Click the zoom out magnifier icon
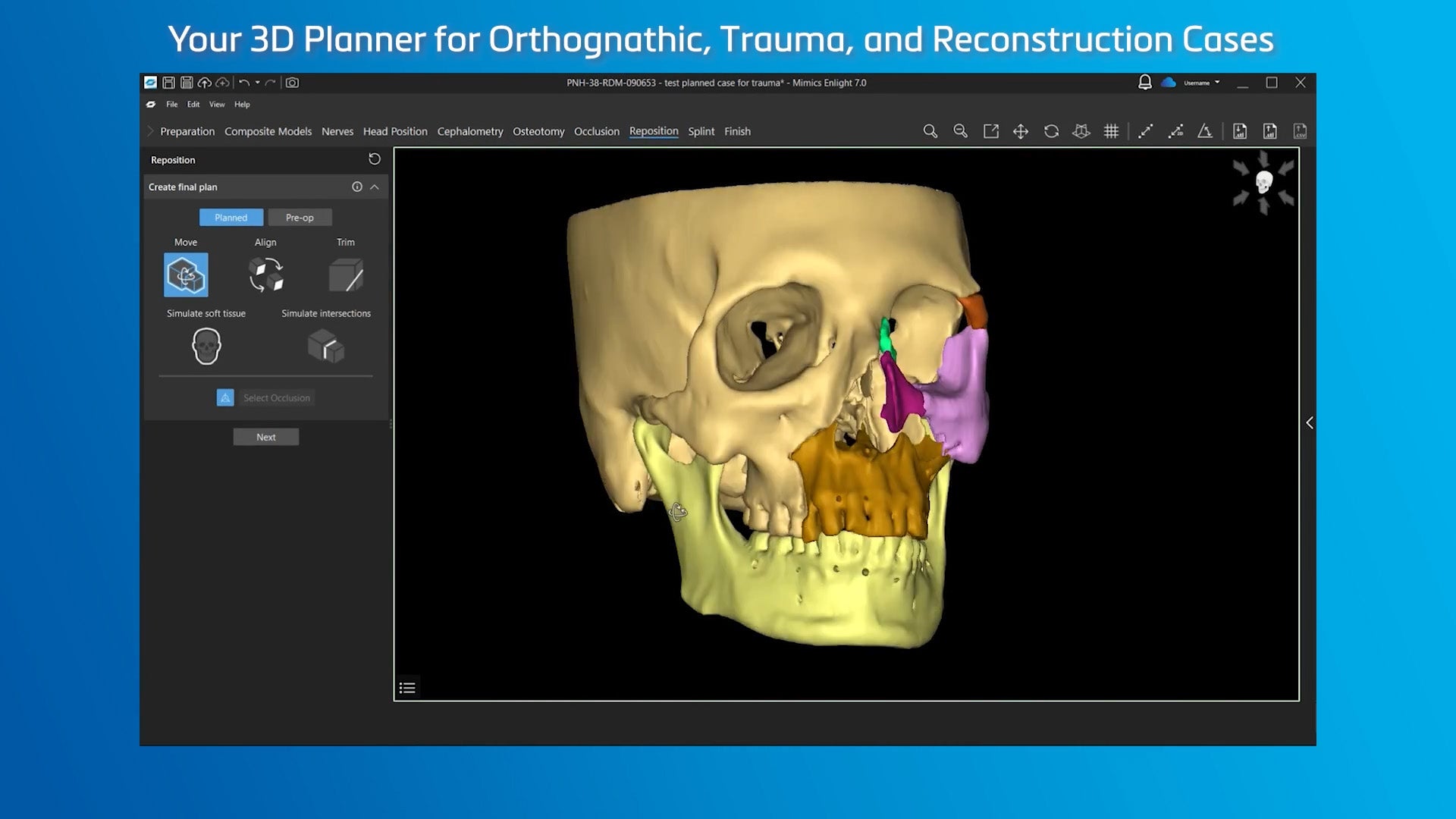Screen dimensions: 1456x819 pos(960,131)
